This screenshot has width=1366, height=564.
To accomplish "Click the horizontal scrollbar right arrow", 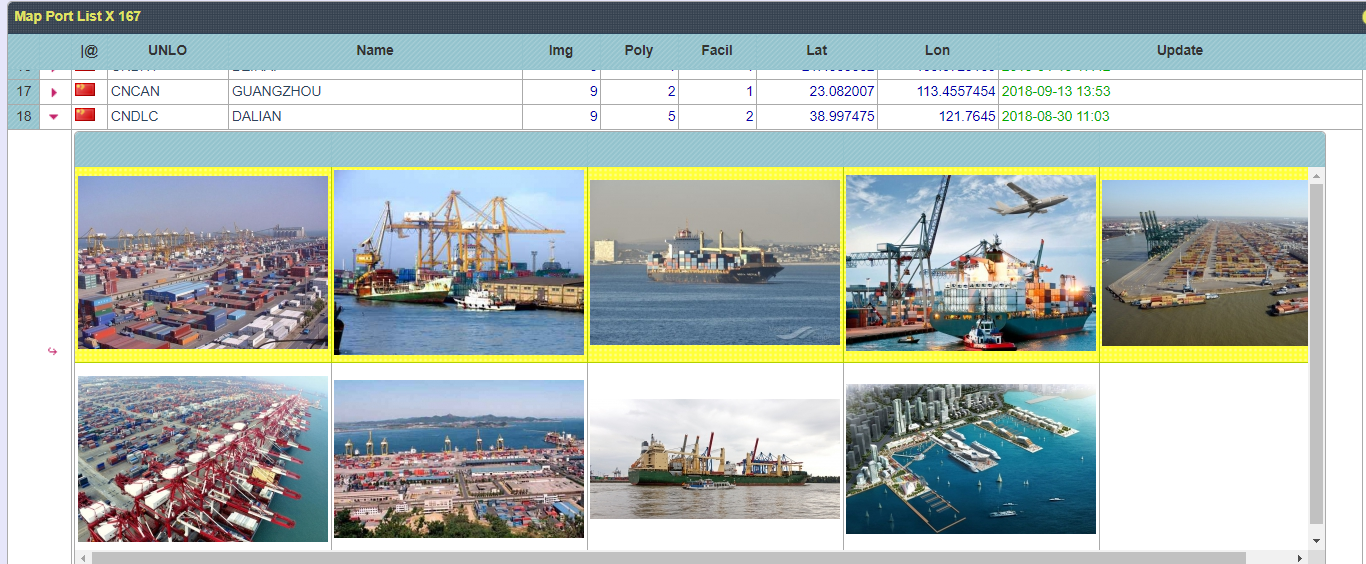I will 1299,557.
